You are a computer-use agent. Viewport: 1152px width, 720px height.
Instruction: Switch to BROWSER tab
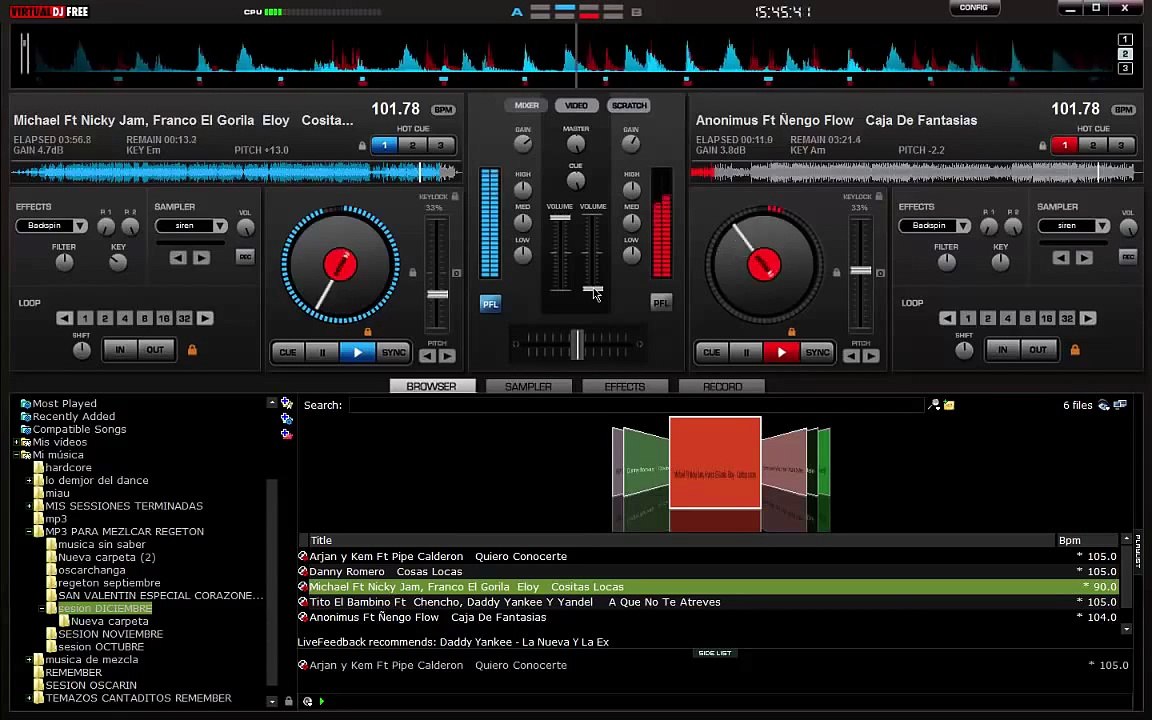(x=432, y=386)
